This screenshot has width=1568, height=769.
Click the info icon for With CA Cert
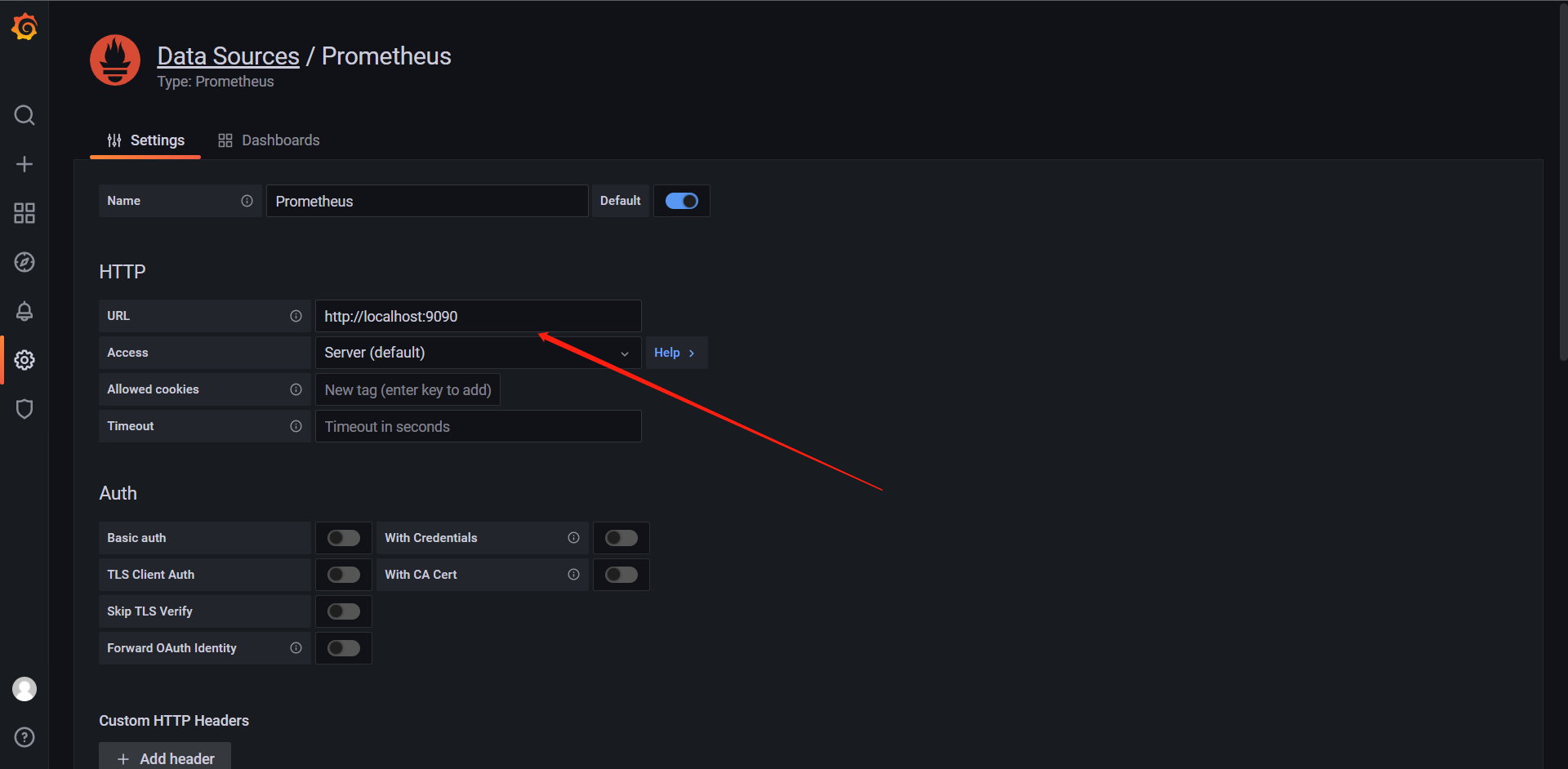pyautogui.click(x=573, y=575)
